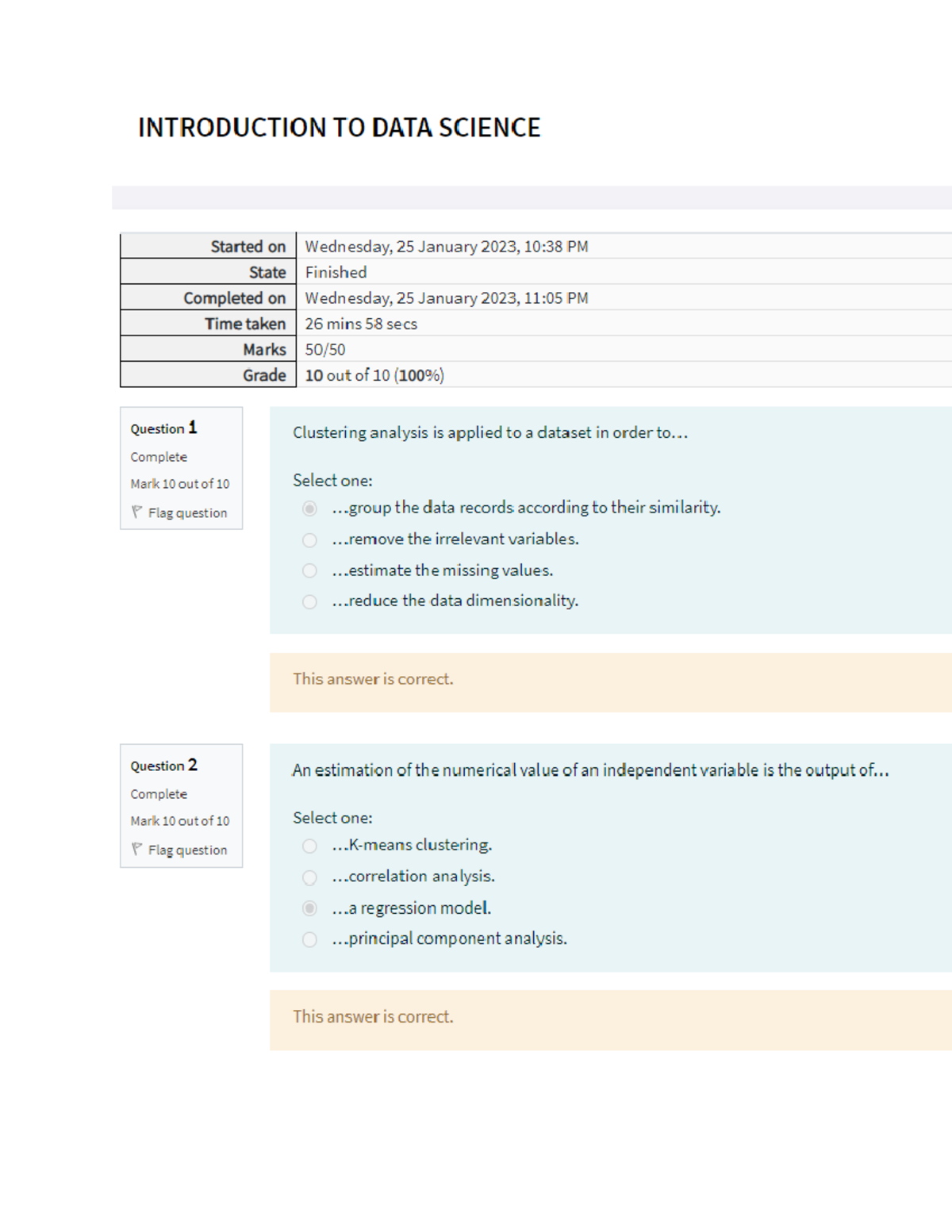Select 'remove the irrelevant variables' radio option
The width and height of the screenshot is (952, 1232).
click(x=309, y=540)
